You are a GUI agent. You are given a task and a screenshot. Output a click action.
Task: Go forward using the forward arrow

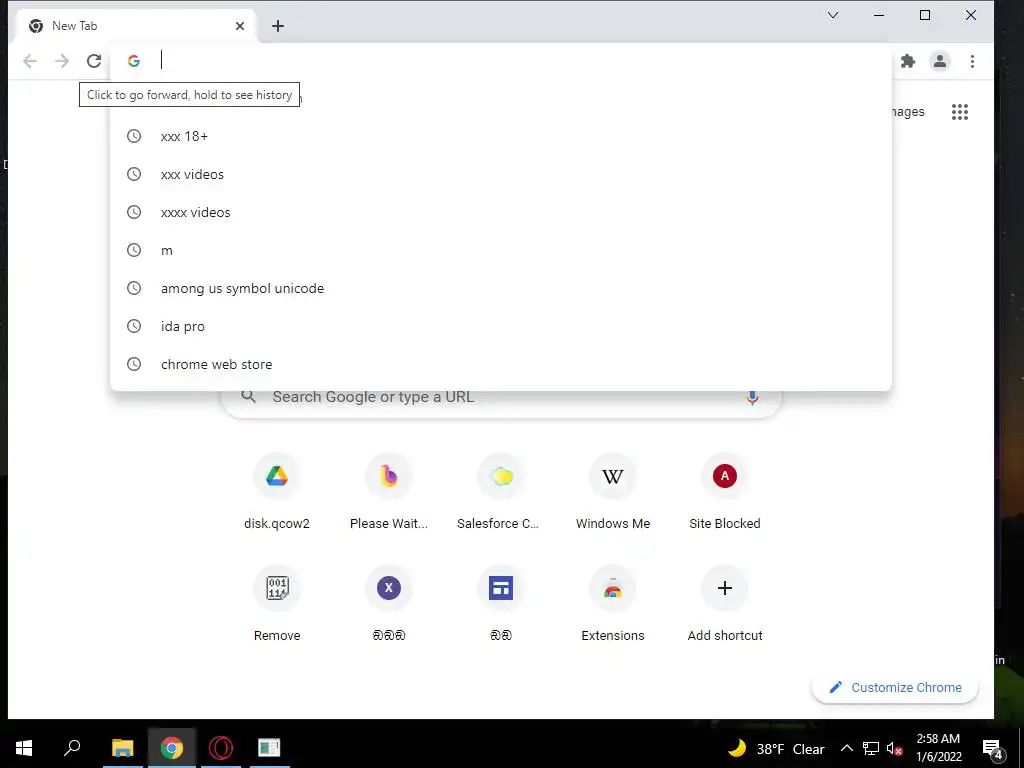(x=62, y=61)
